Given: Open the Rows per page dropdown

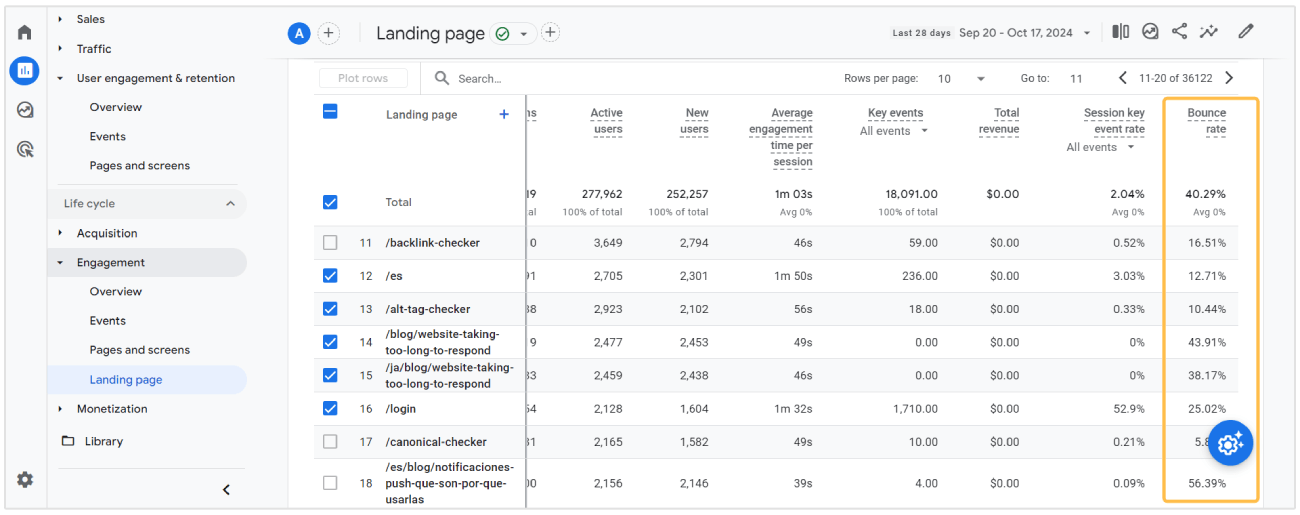Looking at the screenshot, I should click(x=961, y=78).
